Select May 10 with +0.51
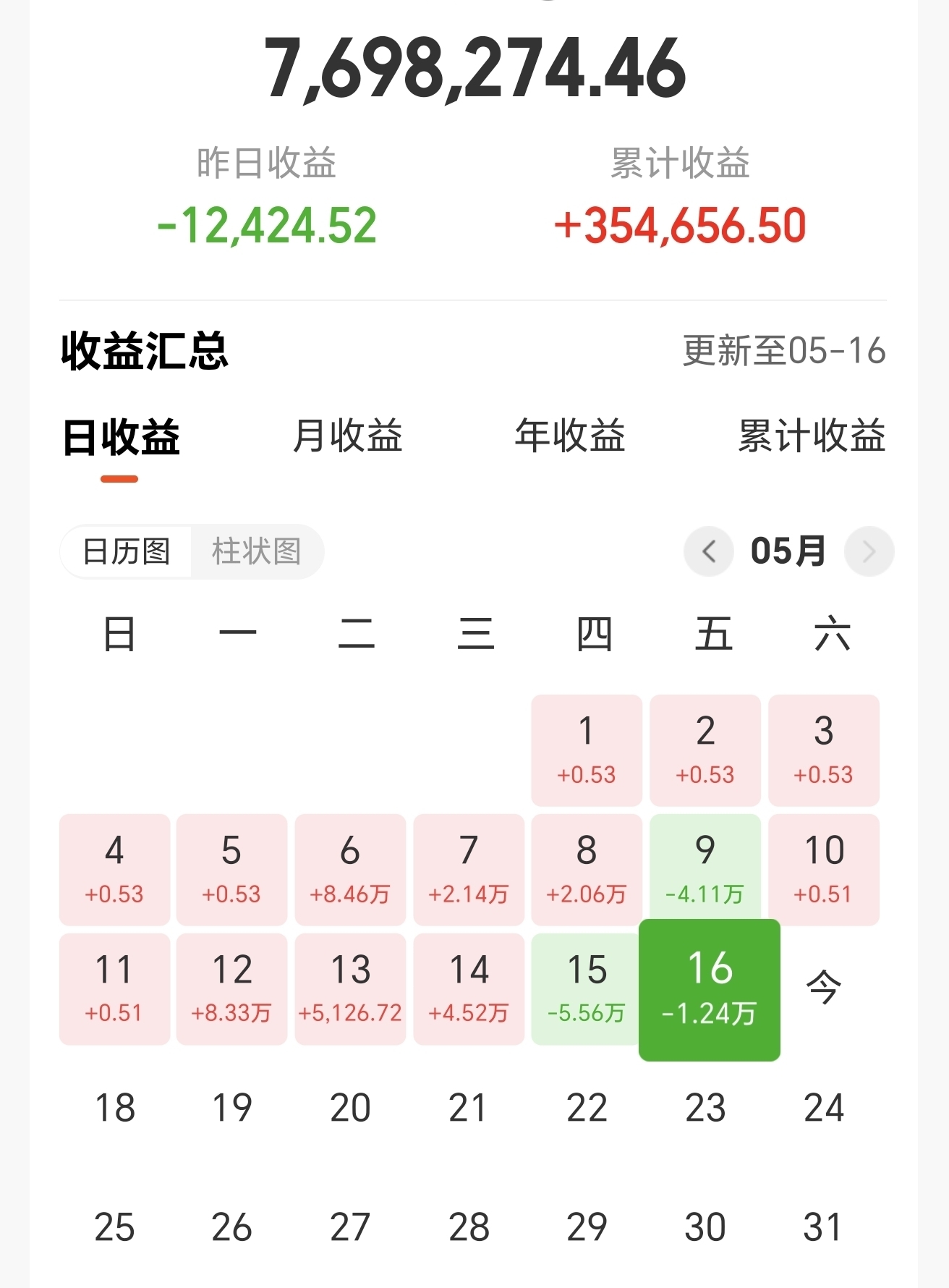 824,870
